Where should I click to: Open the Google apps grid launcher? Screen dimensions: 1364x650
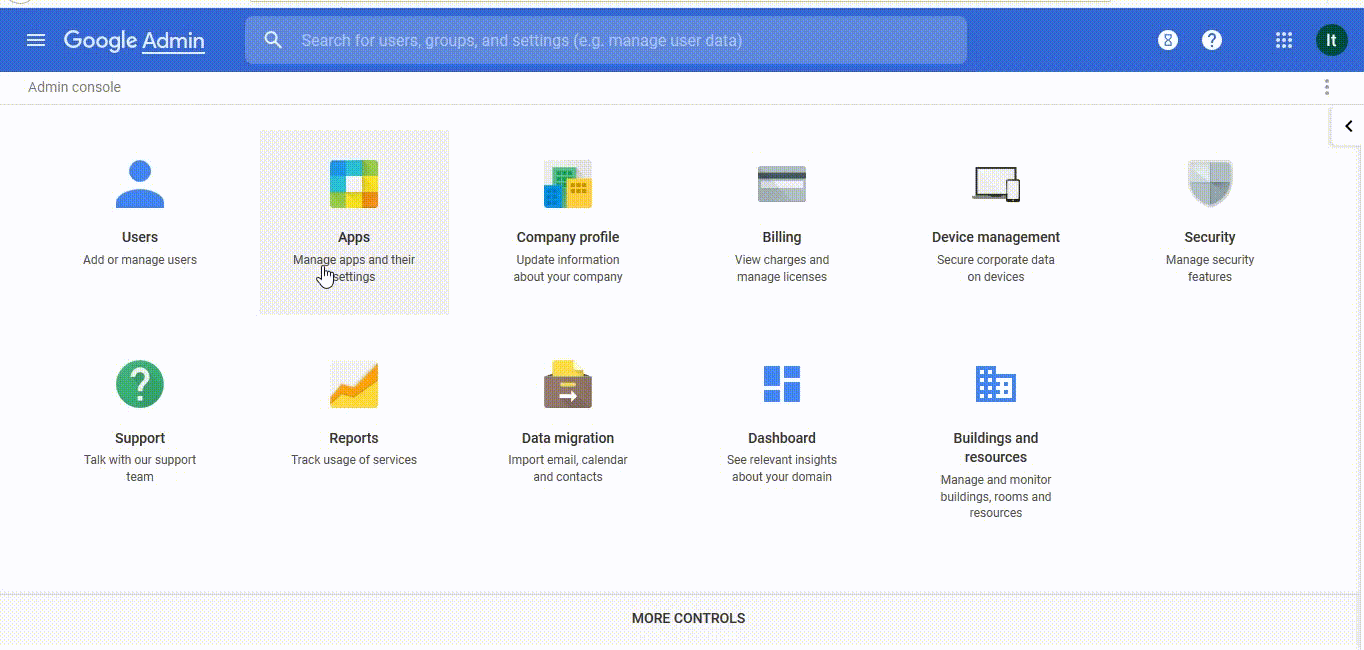point(1284,40)
